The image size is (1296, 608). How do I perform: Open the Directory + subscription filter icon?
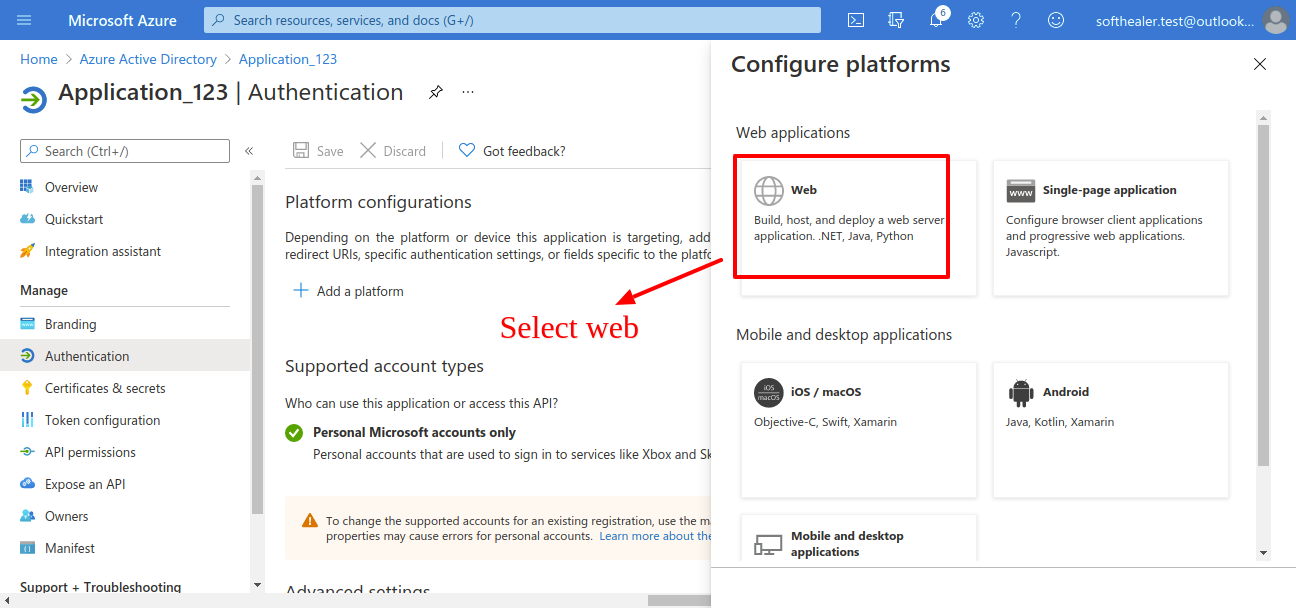[896, 20]
